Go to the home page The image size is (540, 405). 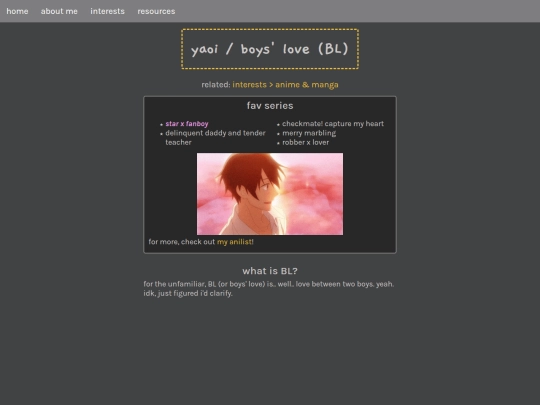click(x=17, y=11)
